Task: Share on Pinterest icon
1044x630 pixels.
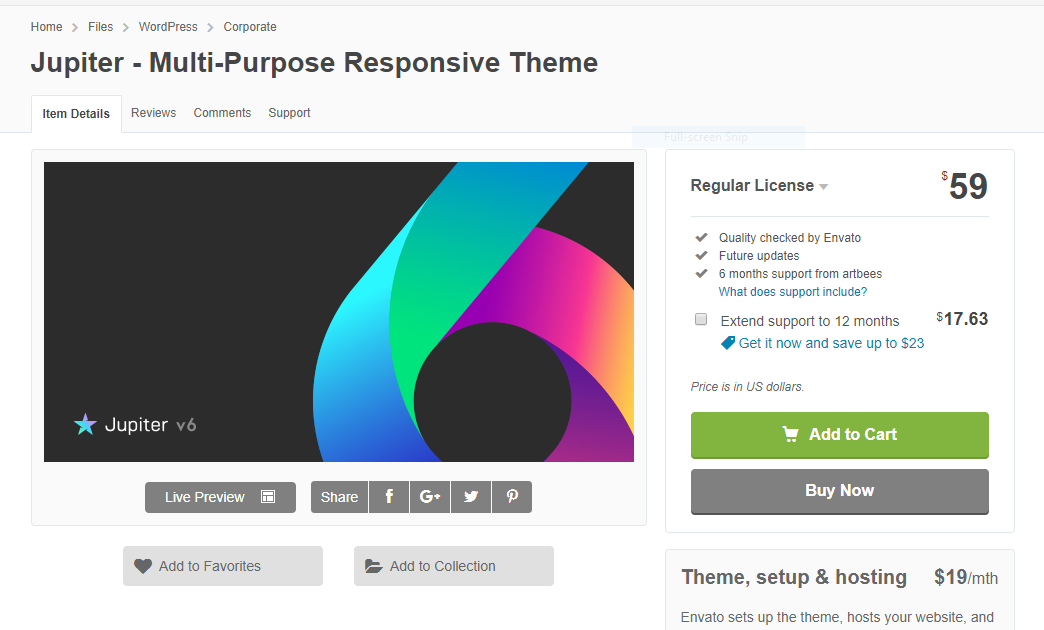Action: click(x=512, y=497)
